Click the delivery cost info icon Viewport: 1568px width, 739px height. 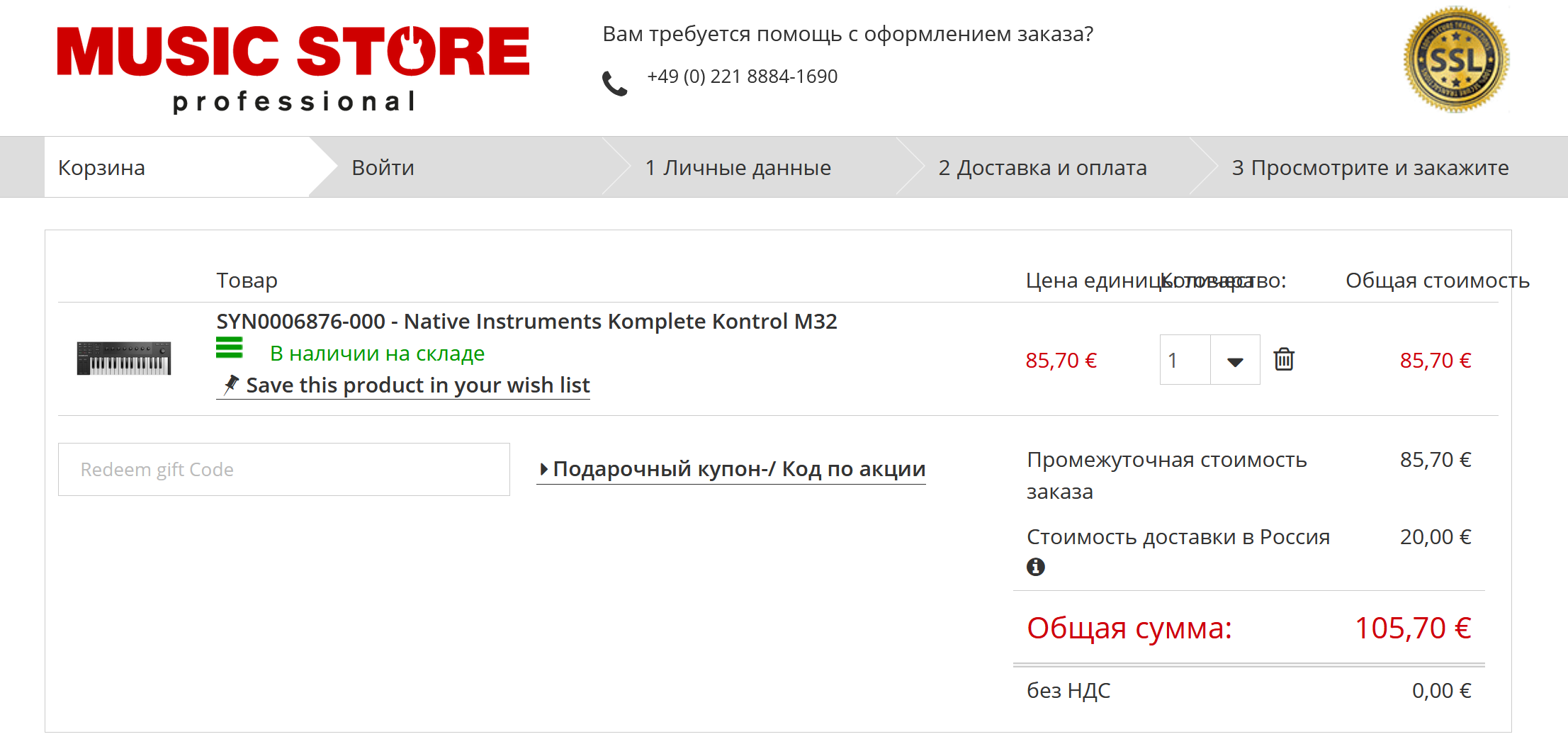point(1035,567)
